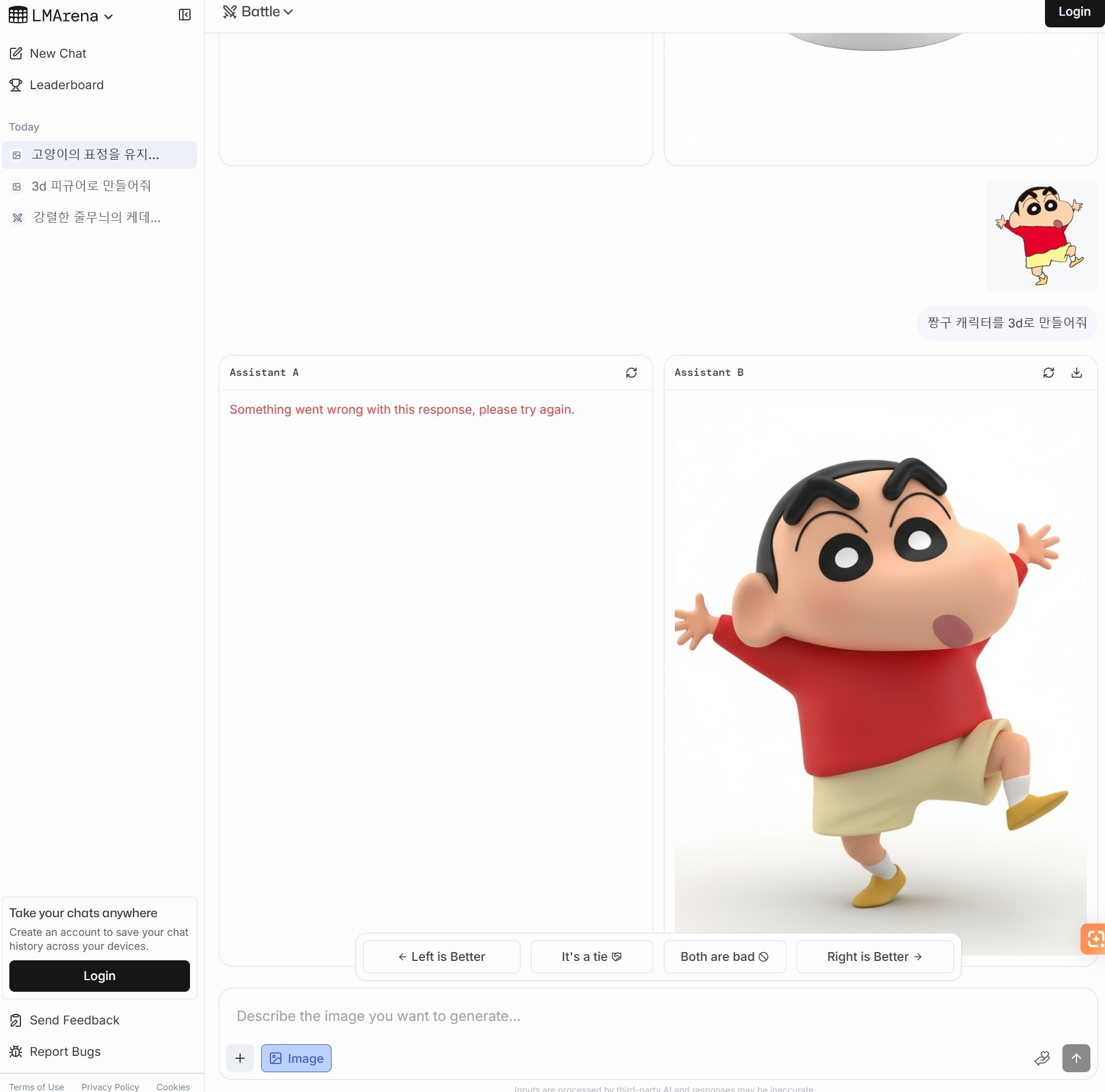Click image icon beside '3d 피규어로' chat
1105x1092 pixels.
tap(17, 186)
